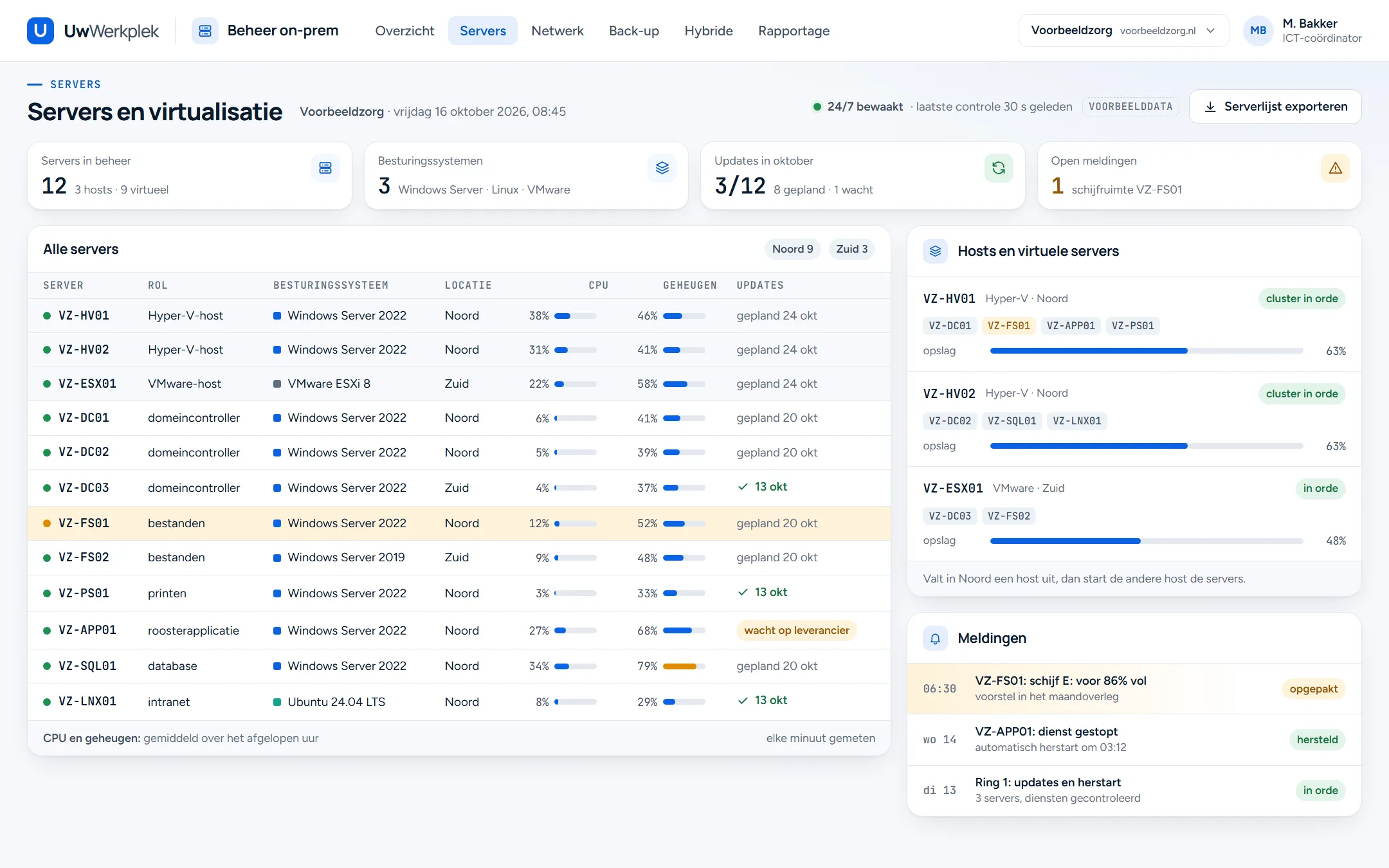Screen dimensions: 1389x868
Task: Click the 'opgepakt' badge on the VZ-FS01 alert
Action: click(1313, 689)
